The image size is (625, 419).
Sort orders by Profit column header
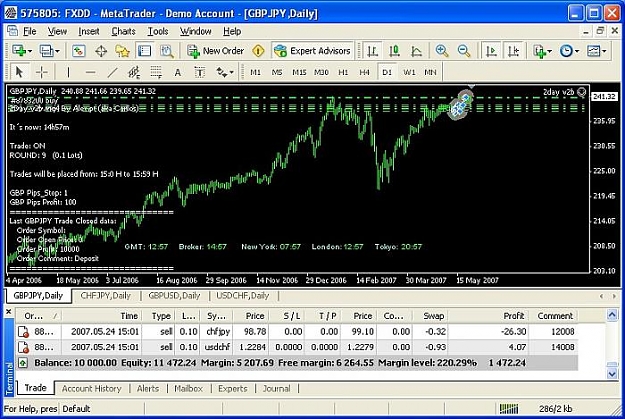coord(487,316)
